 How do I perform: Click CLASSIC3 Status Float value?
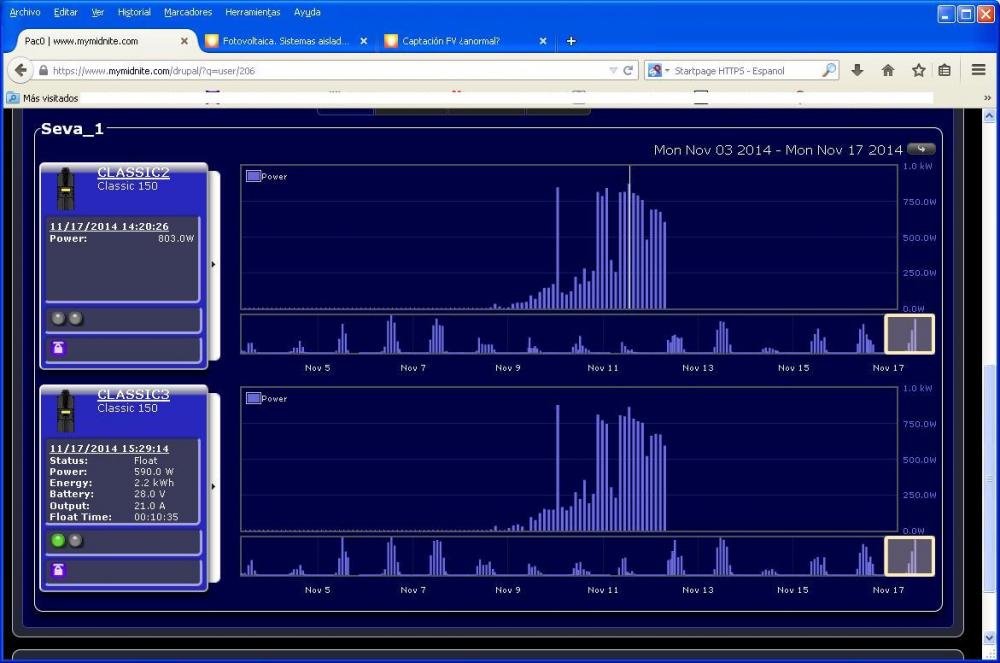(x=145, y=460)
